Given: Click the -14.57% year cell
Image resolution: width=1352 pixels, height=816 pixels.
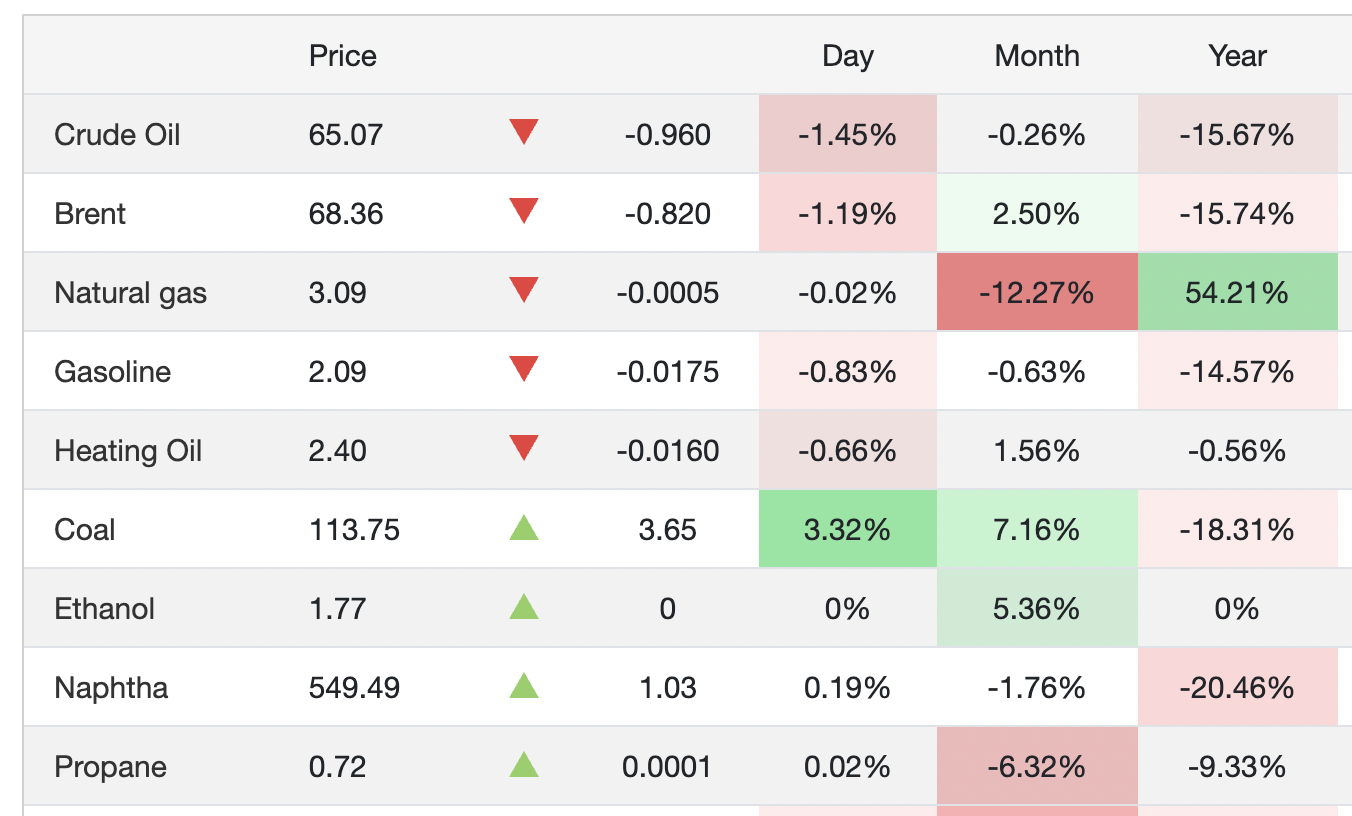Looking at the screenshot, I should (1237, 371).
